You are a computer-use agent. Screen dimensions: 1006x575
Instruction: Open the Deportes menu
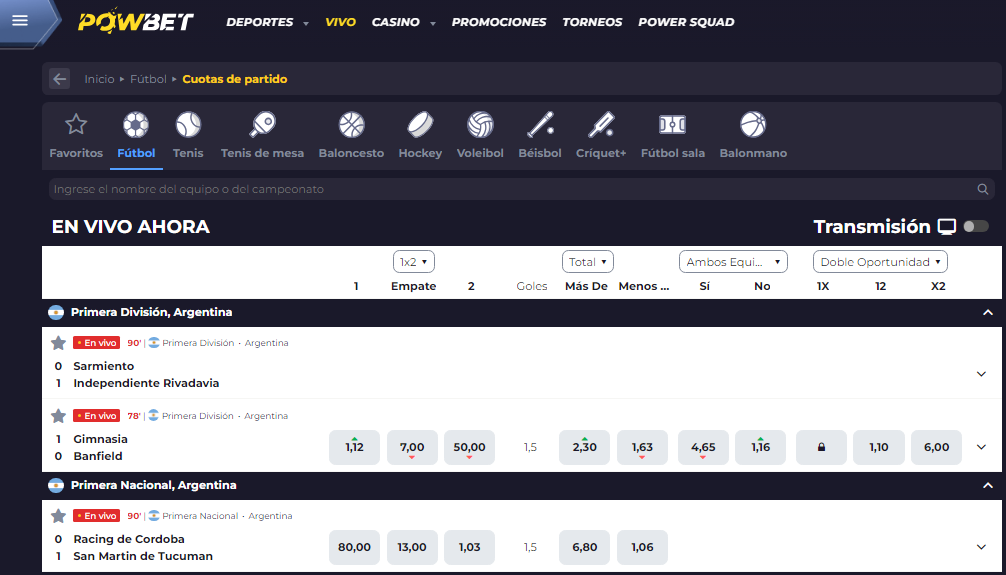click(x=268, y=22)
